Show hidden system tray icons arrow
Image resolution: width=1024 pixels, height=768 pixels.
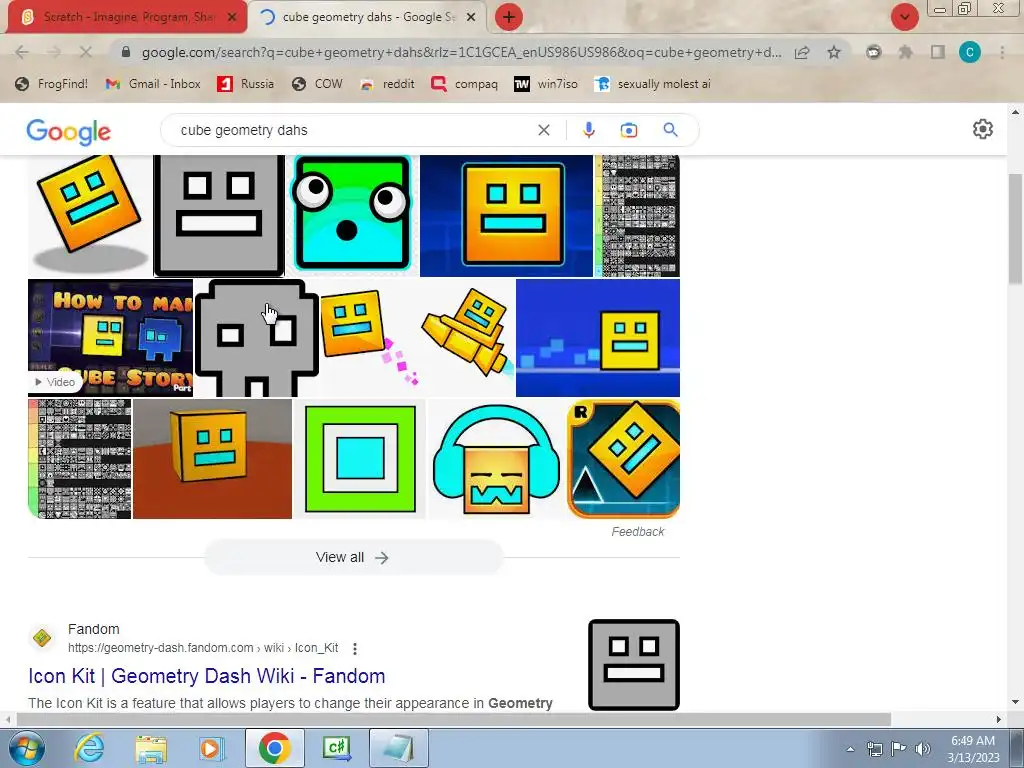point(850,749)
